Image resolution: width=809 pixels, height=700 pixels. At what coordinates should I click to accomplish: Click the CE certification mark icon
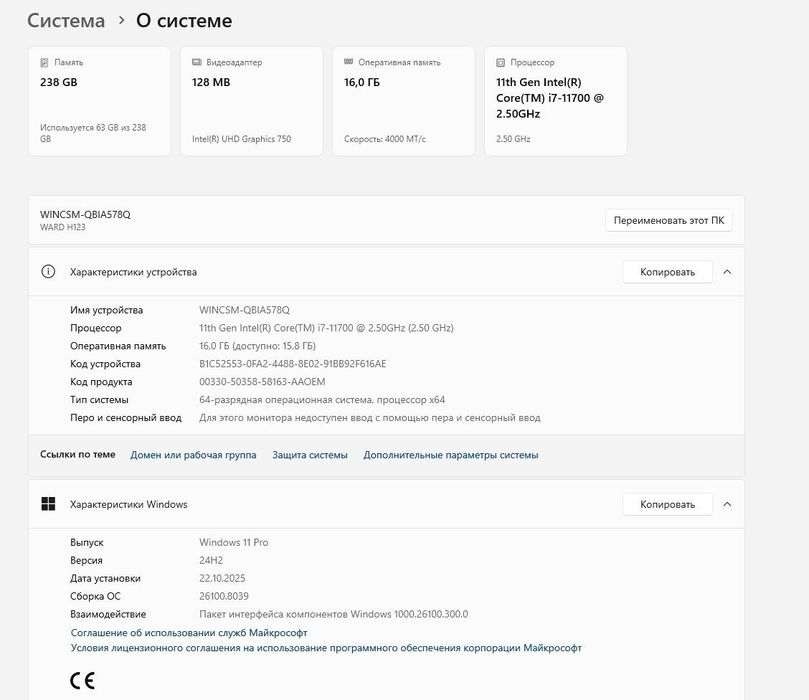[82, 682]
